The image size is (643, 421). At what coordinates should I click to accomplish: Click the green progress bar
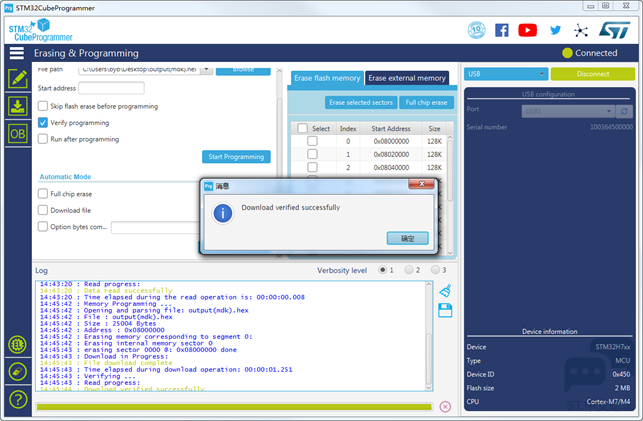pyautogui.click(x=234, y=407)
